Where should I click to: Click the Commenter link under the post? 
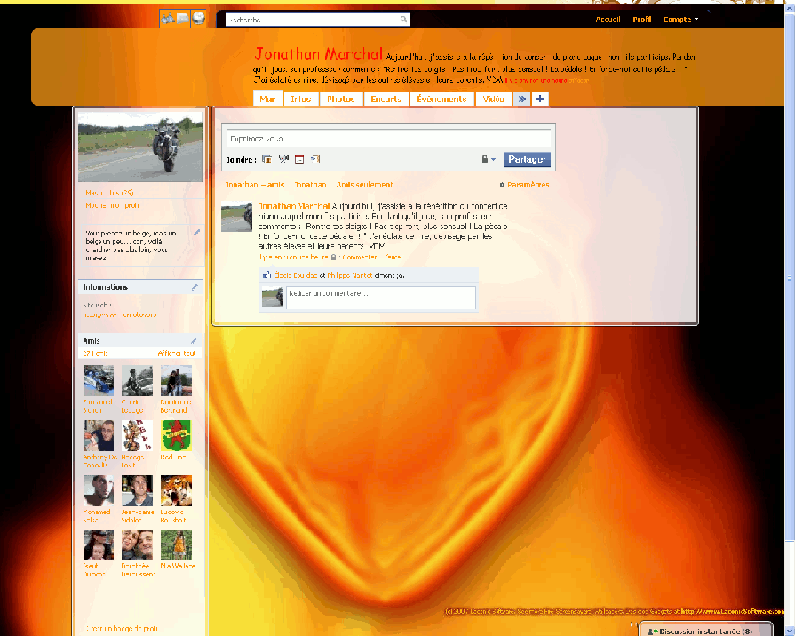tap(359, 257)
